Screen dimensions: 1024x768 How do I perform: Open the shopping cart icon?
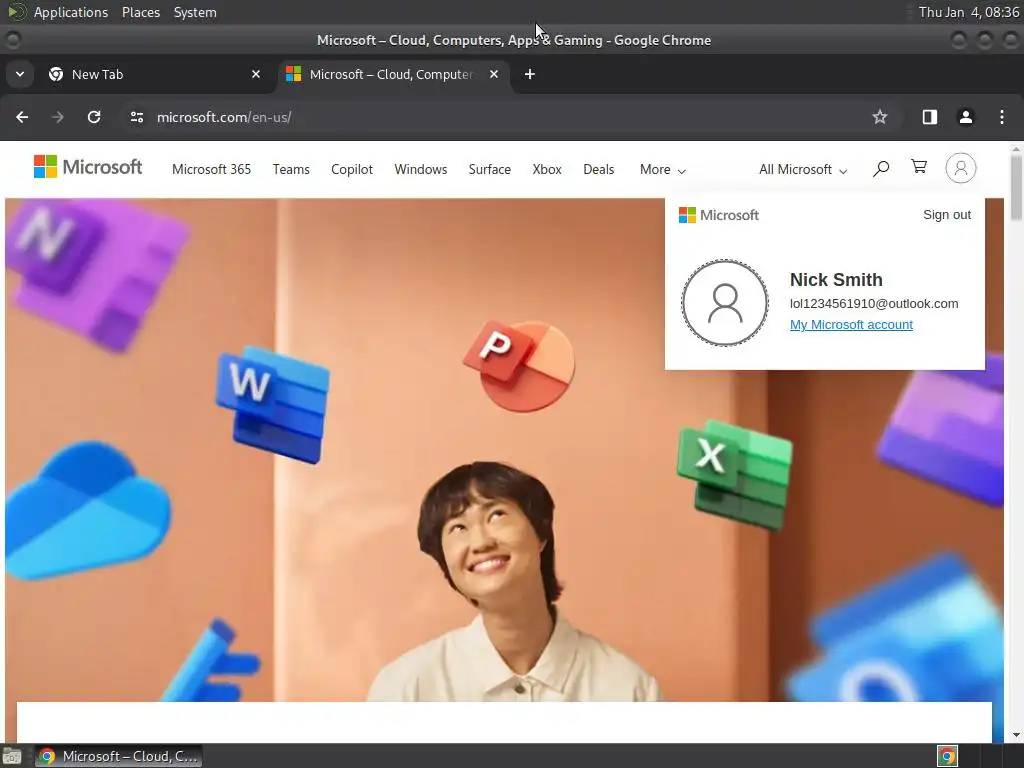tap(919, 167)
